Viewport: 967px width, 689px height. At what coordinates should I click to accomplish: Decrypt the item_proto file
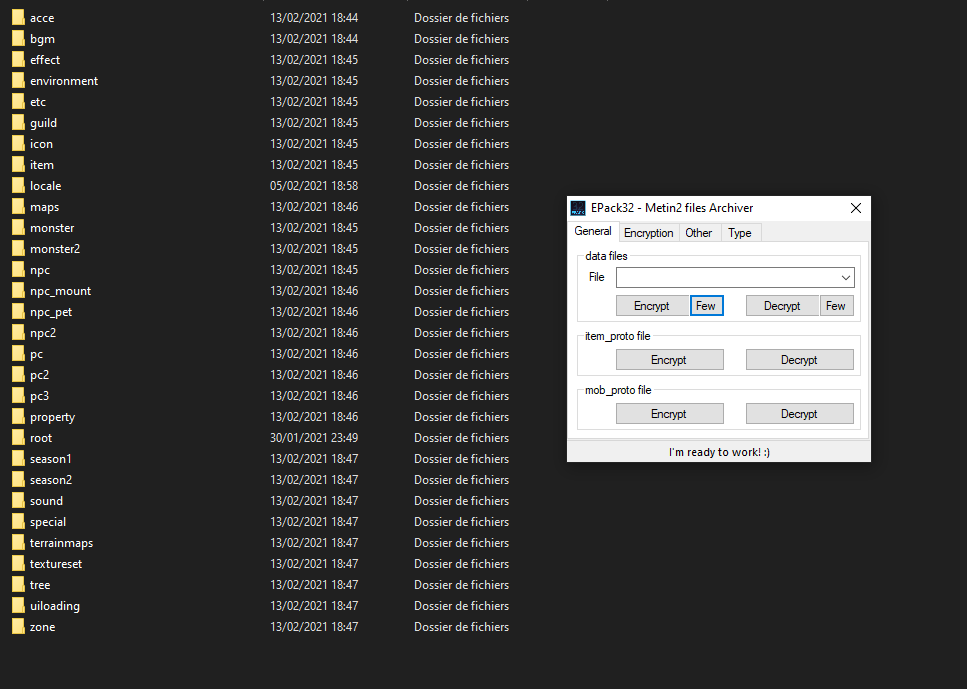coord(799,360)
